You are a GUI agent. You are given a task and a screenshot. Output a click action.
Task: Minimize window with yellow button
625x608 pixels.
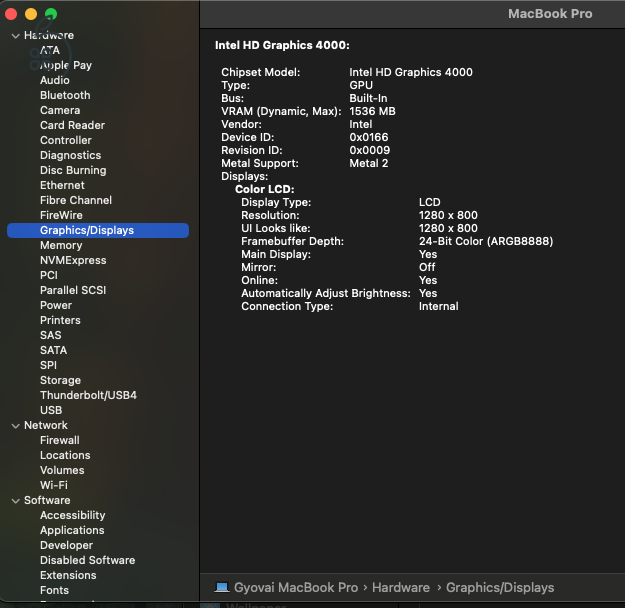click(x=31, y=14)
